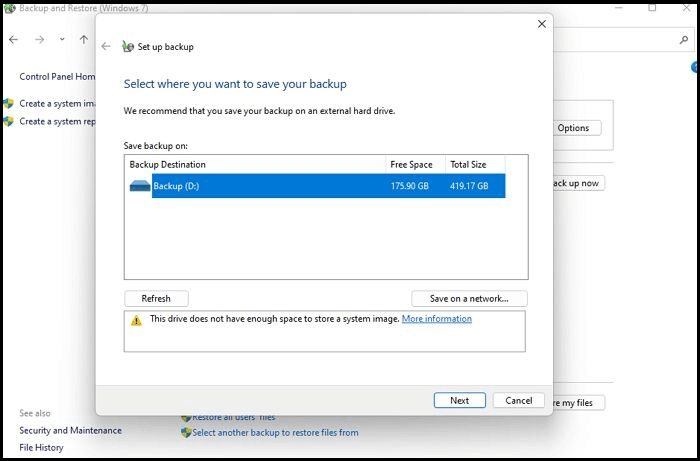Click the Set up backup wizard icon

(128, 46)
